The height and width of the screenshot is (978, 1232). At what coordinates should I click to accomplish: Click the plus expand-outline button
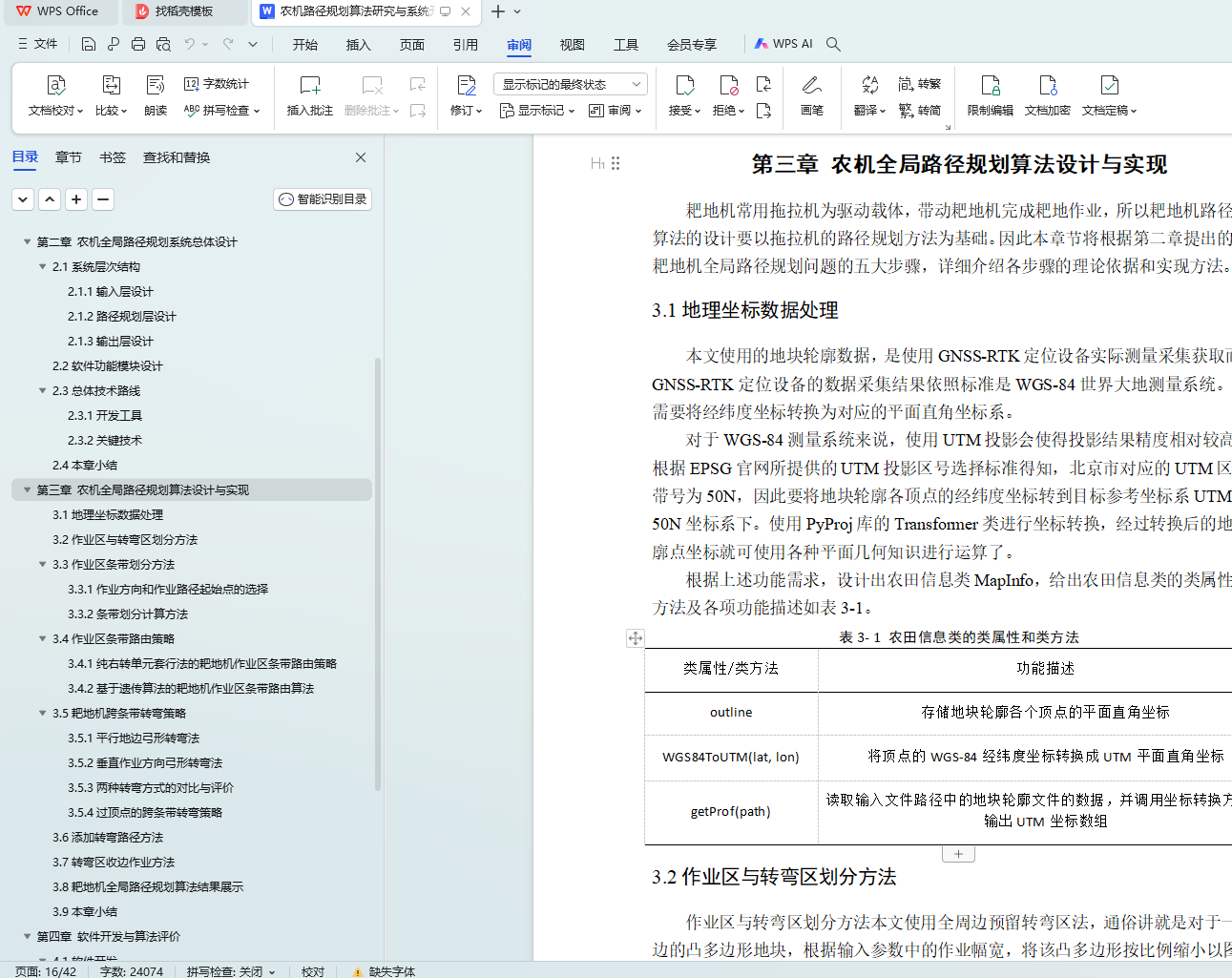(76, 198)
